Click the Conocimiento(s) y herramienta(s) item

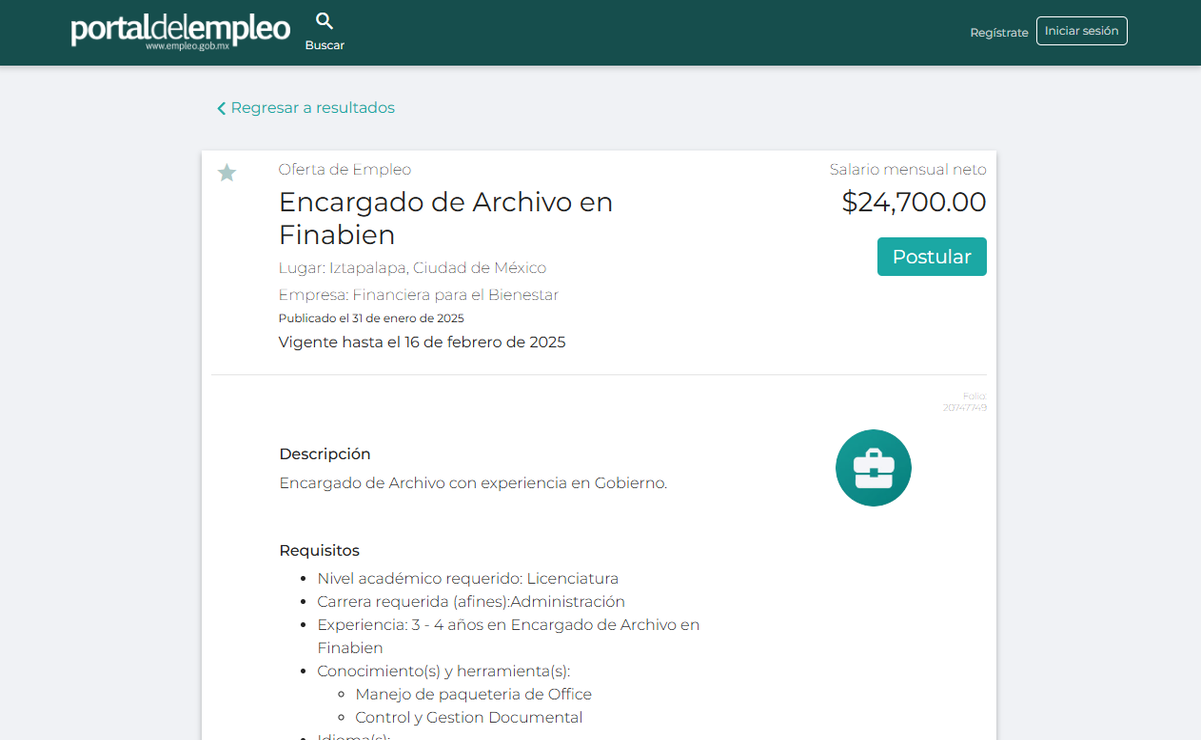pos(444,671)
